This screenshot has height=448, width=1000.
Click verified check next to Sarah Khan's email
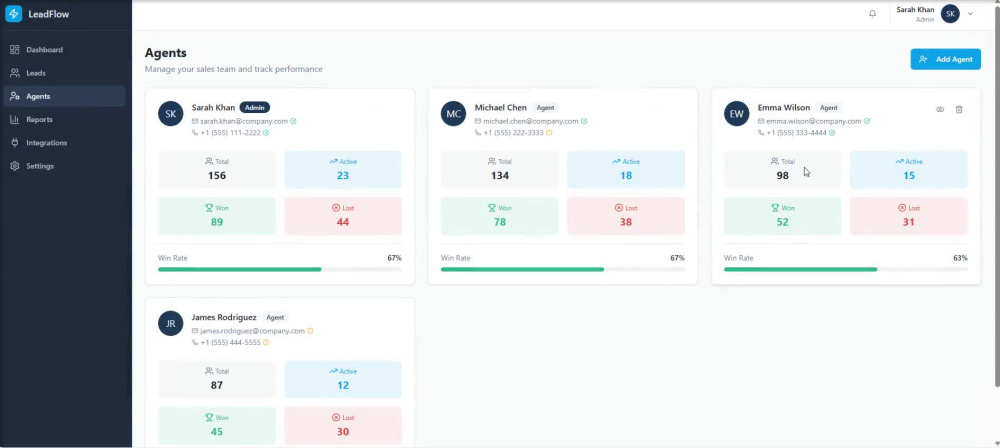coord(293,121)
